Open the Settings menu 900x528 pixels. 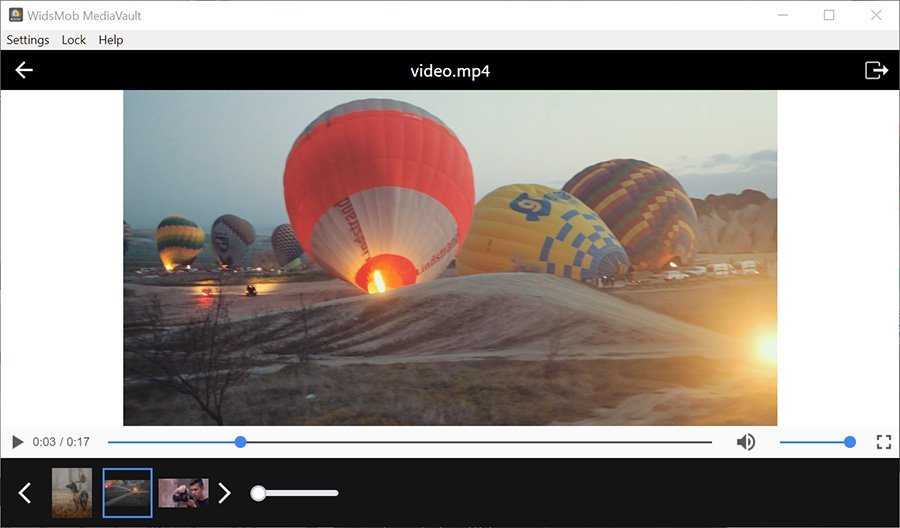coord(28,40)
